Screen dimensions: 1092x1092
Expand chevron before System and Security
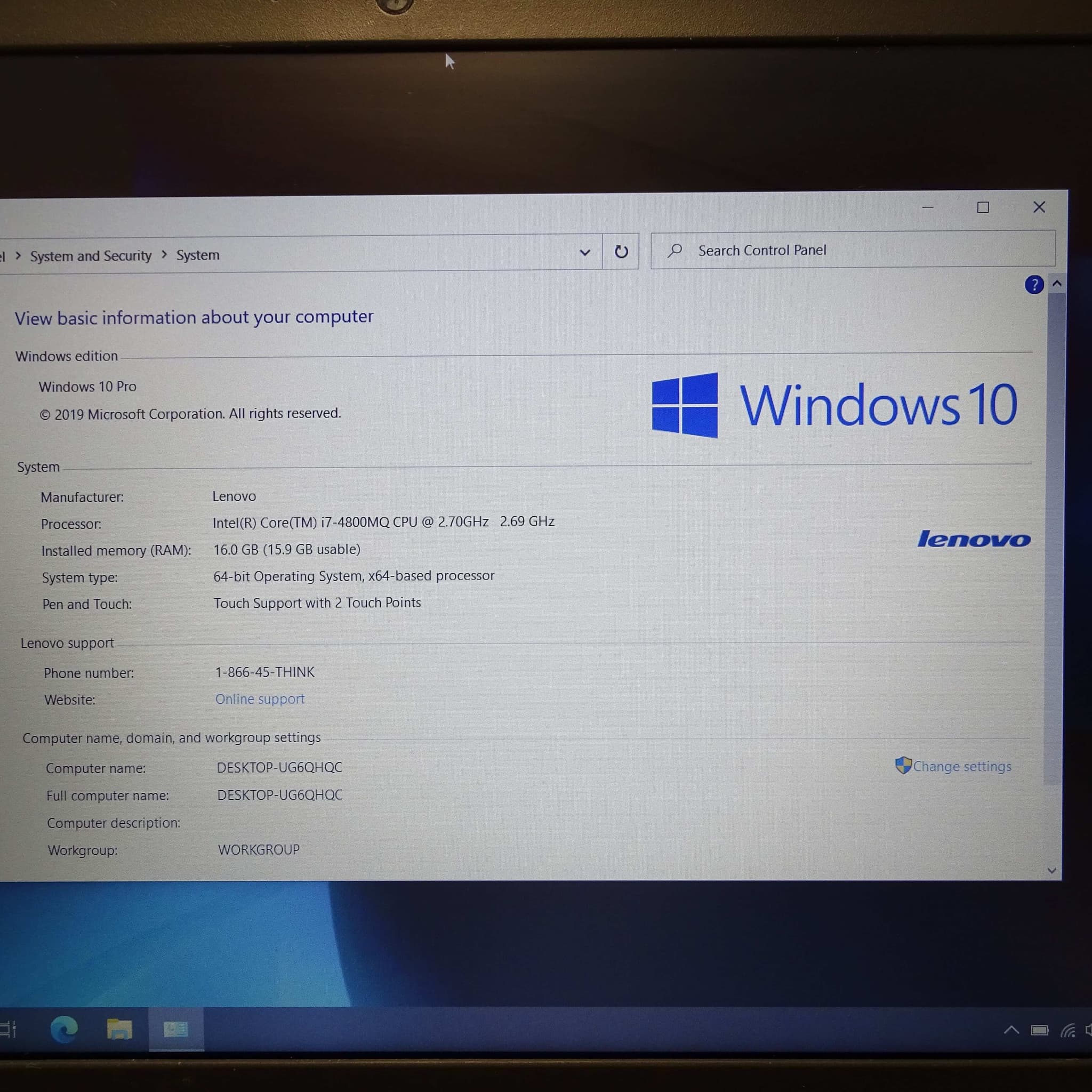click(18, 256)
